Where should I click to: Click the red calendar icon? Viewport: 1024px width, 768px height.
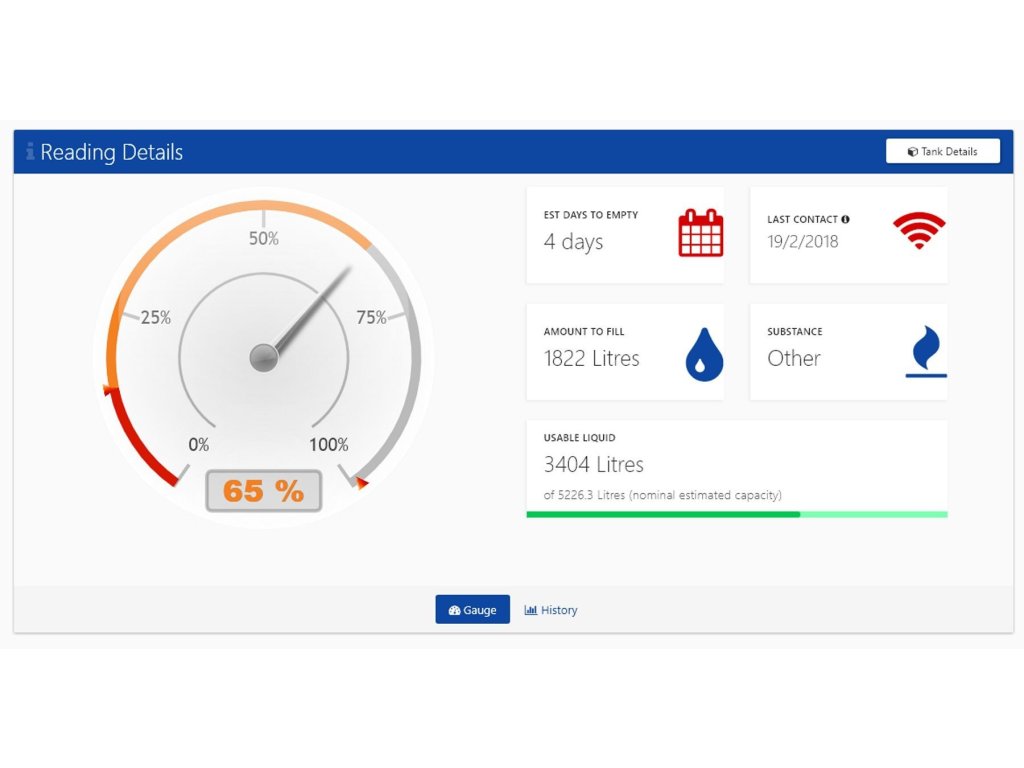point(701,232)
